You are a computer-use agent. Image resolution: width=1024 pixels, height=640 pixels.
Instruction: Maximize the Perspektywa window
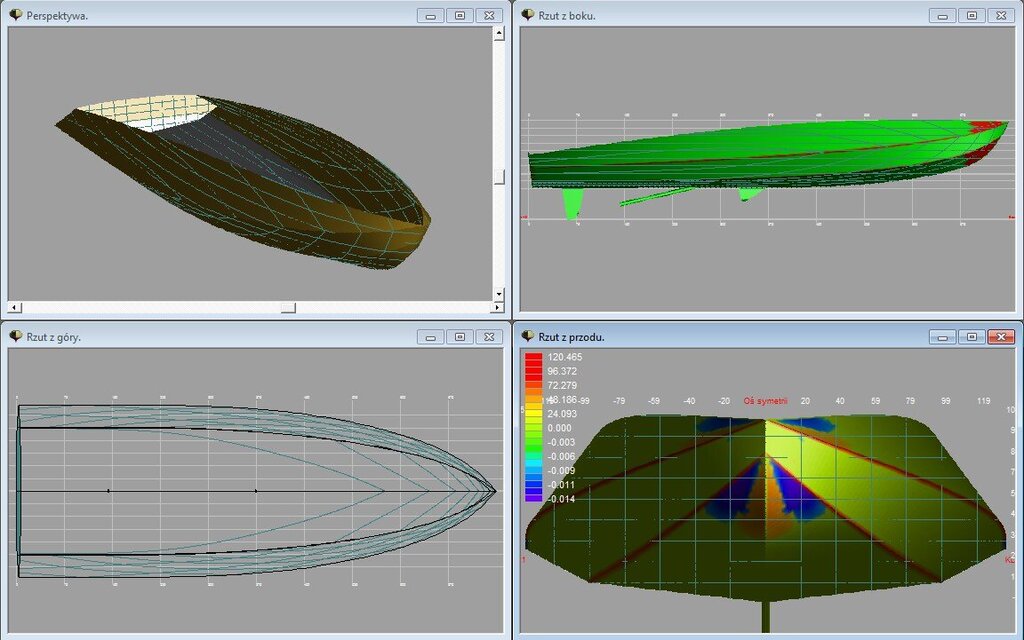pos(459,15)
